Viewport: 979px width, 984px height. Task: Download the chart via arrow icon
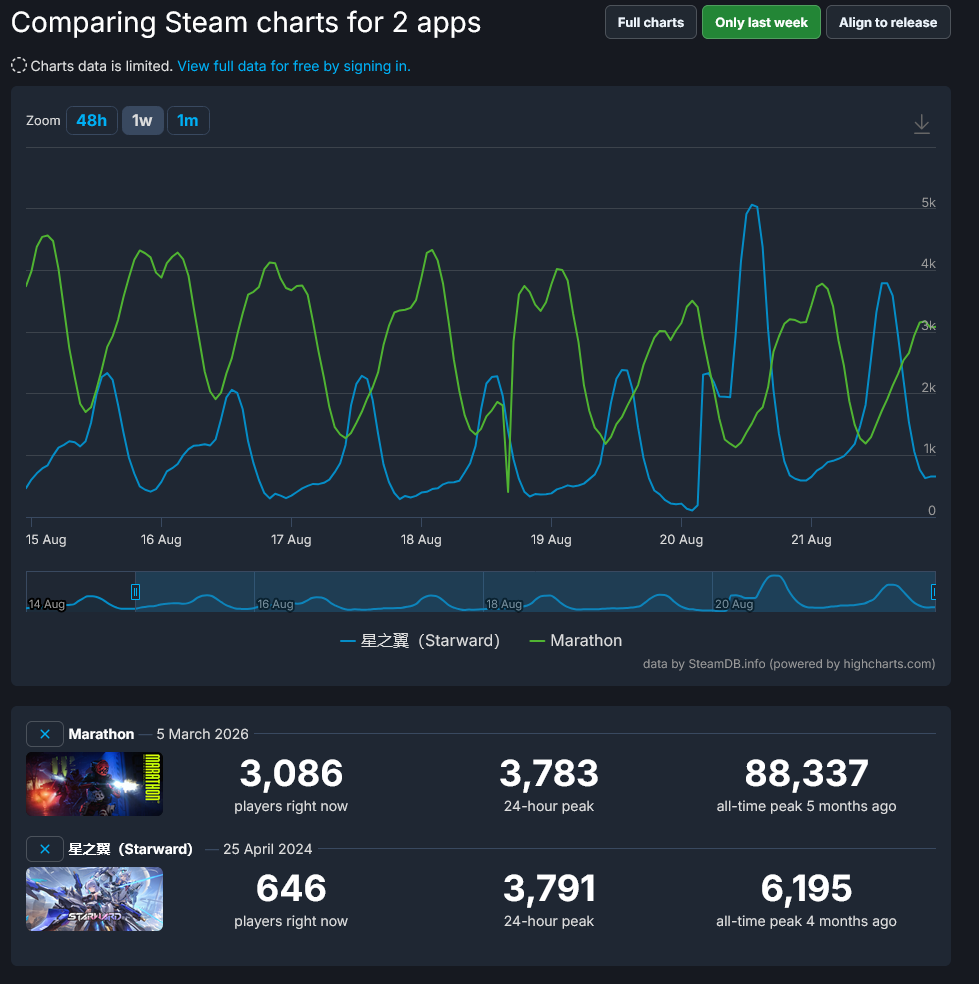[921, 124]
